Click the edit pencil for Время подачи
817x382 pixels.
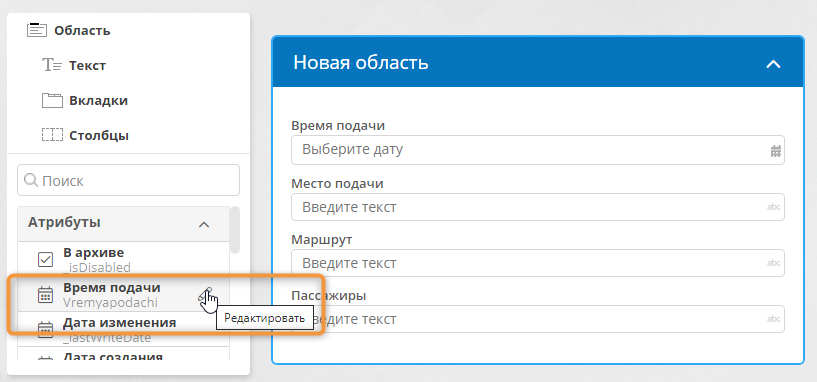click(x=204, y=294)
